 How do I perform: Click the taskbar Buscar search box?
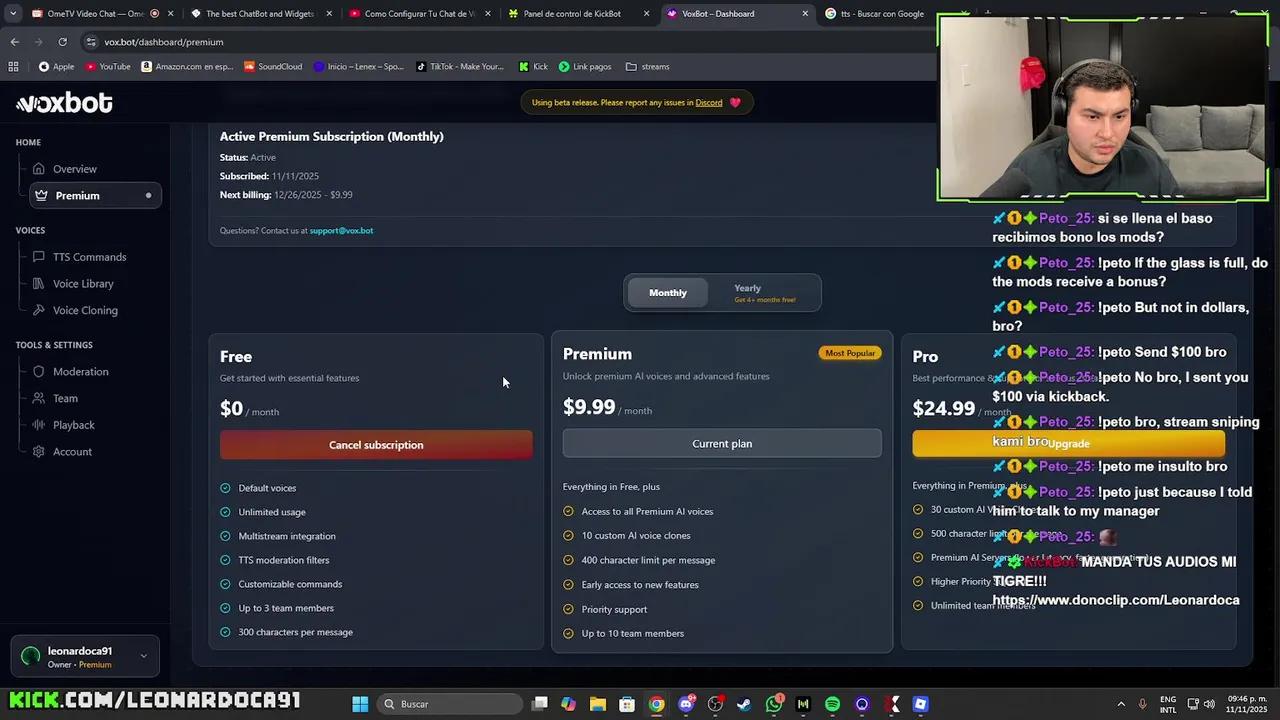coord(450,704)
